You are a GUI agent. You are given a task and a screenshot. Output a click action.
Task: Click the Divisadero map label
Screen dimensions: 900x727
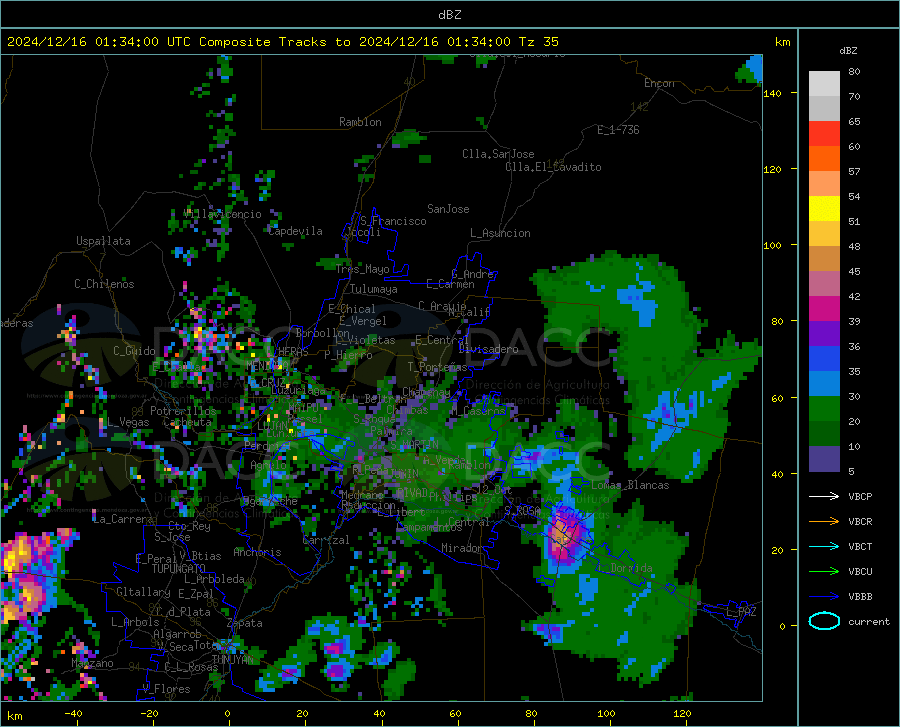(488, 349)
